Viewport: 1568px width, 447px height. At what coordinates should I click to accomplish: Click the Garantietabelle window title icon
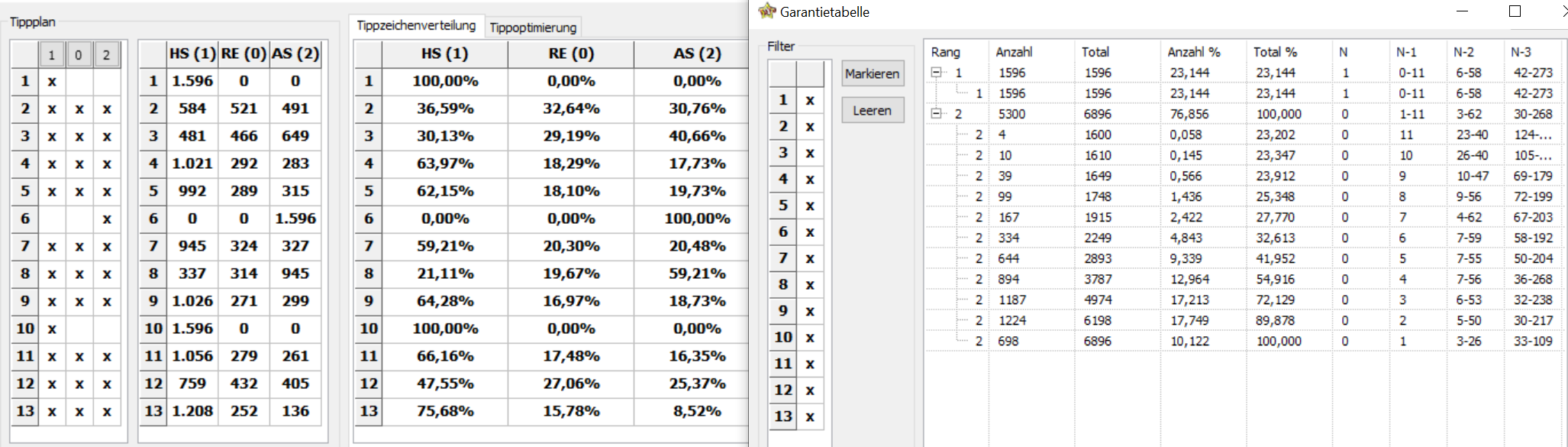(x=766, y=11)
